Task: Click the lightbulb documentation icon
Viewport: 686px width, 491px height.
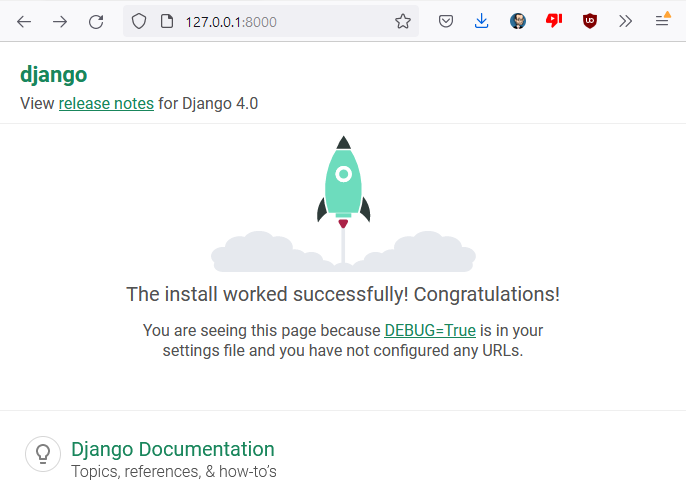Action: 43,454
